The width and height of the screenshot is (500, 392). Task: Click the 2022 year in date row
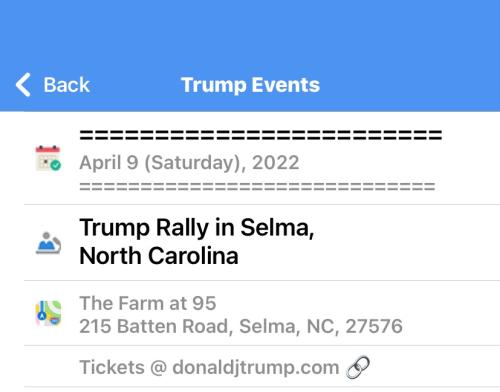pos(275,163)
